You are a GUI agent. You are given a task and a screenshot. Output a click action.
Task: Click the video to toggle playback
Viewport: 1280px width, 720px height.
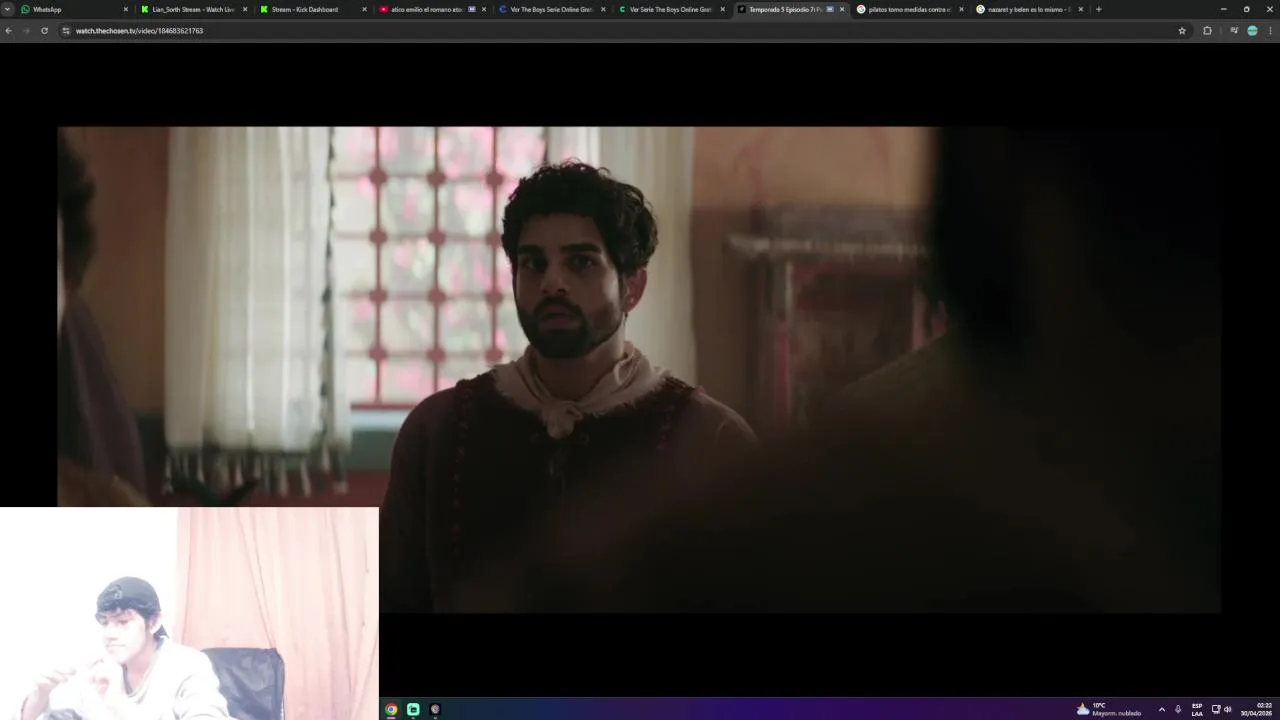[x=639, y=369]
